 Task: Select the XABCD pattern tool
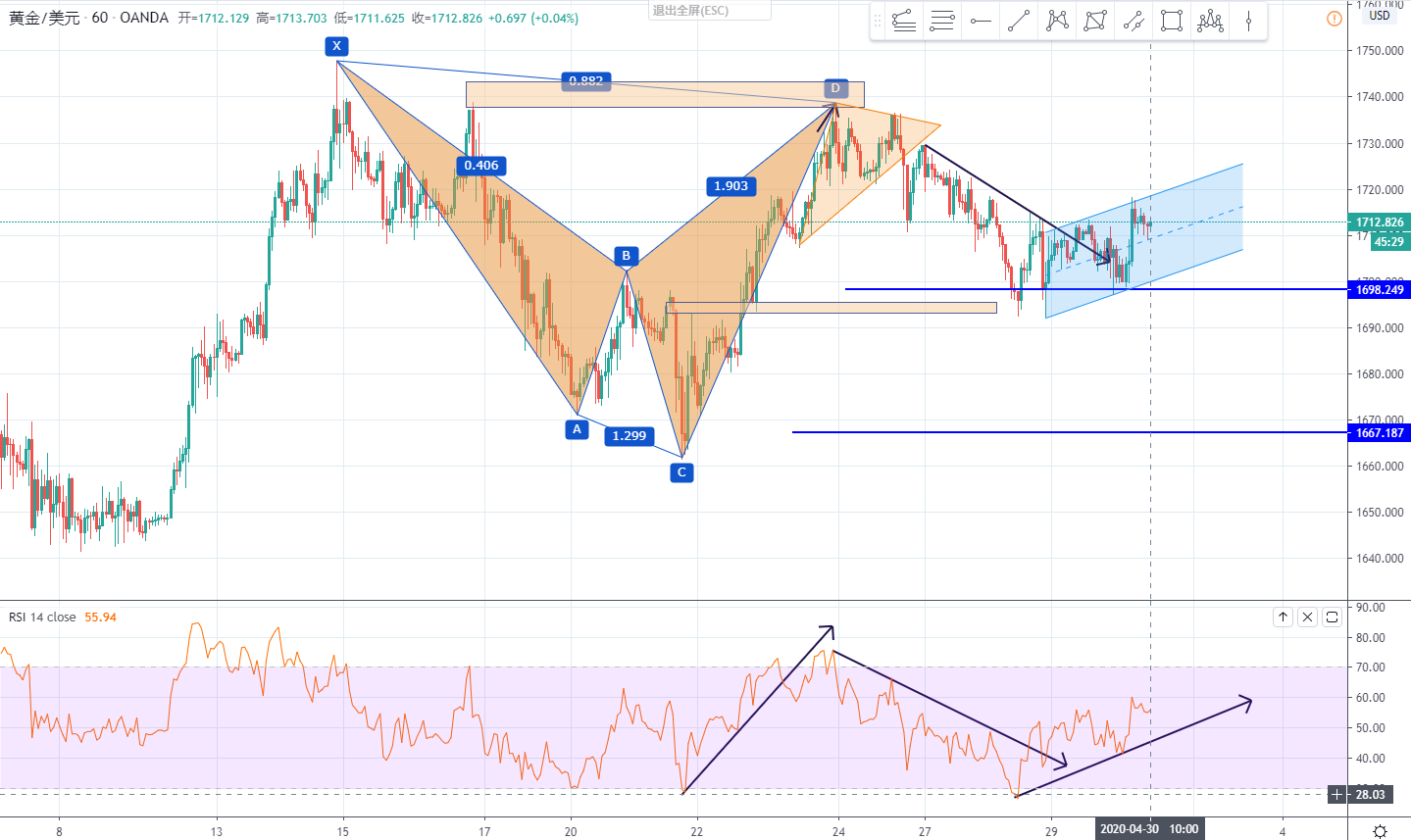pos(1057,21)
